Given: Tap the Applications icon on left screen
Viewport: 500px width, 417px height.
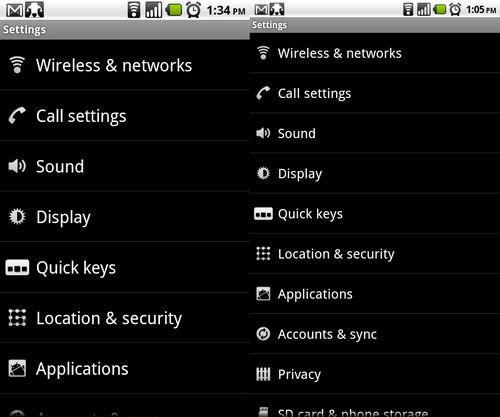Looking at the screenshot, I should (x=17, y=368).
